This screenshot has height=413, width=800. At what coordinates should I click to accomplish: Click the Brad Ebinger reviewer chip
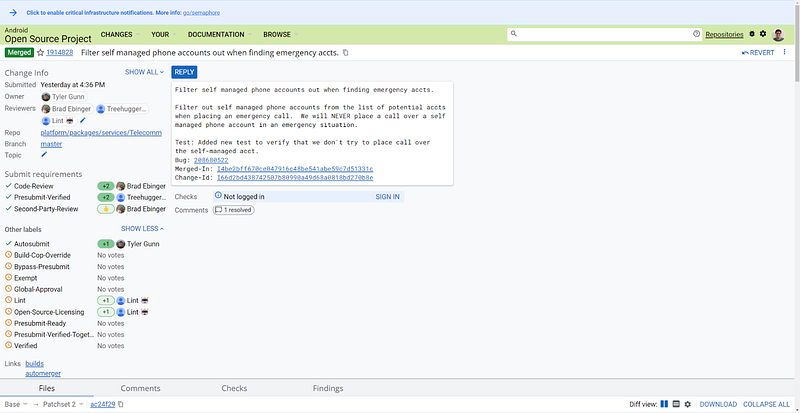pyautogui.click(x=67, y=109)
